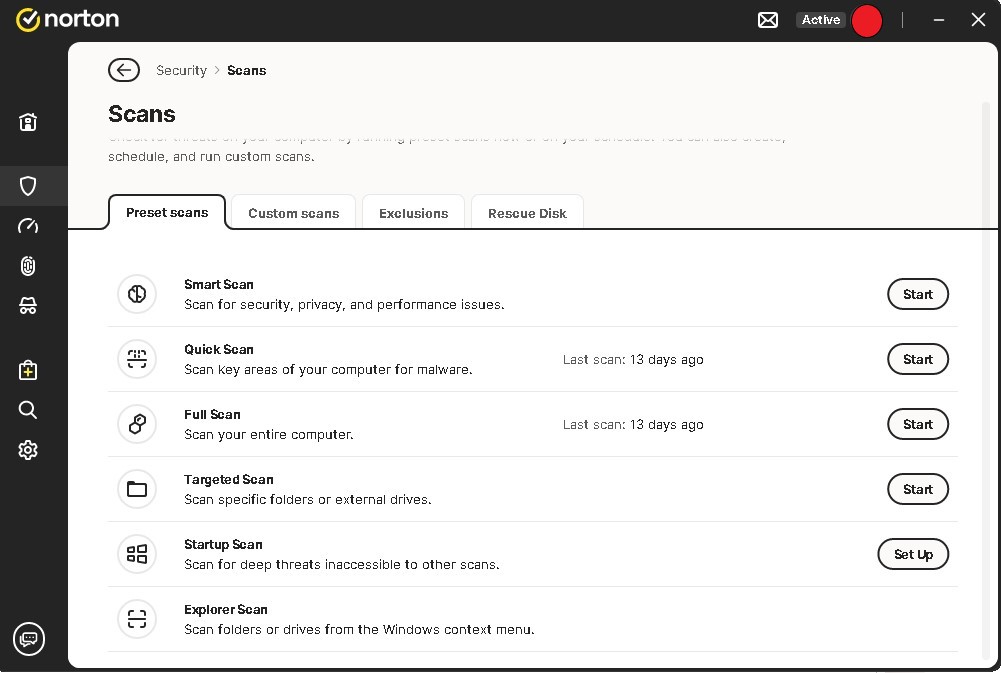This screenshot has width=1001, height=673.
Task: Click the Security breadcrumb link
Action: click(x=181, y=70)
